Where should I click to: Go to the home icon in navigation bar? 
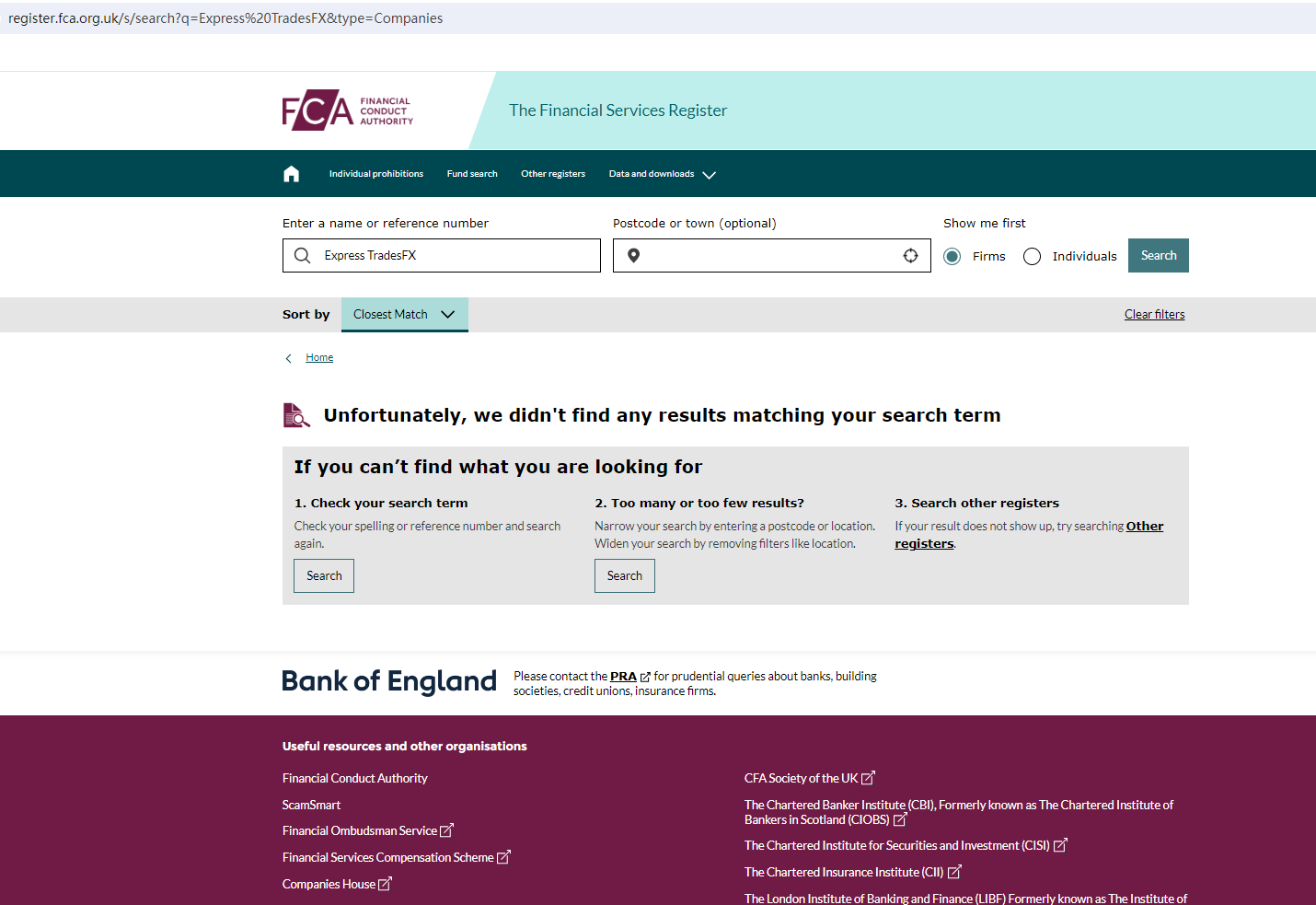[292, 174]
